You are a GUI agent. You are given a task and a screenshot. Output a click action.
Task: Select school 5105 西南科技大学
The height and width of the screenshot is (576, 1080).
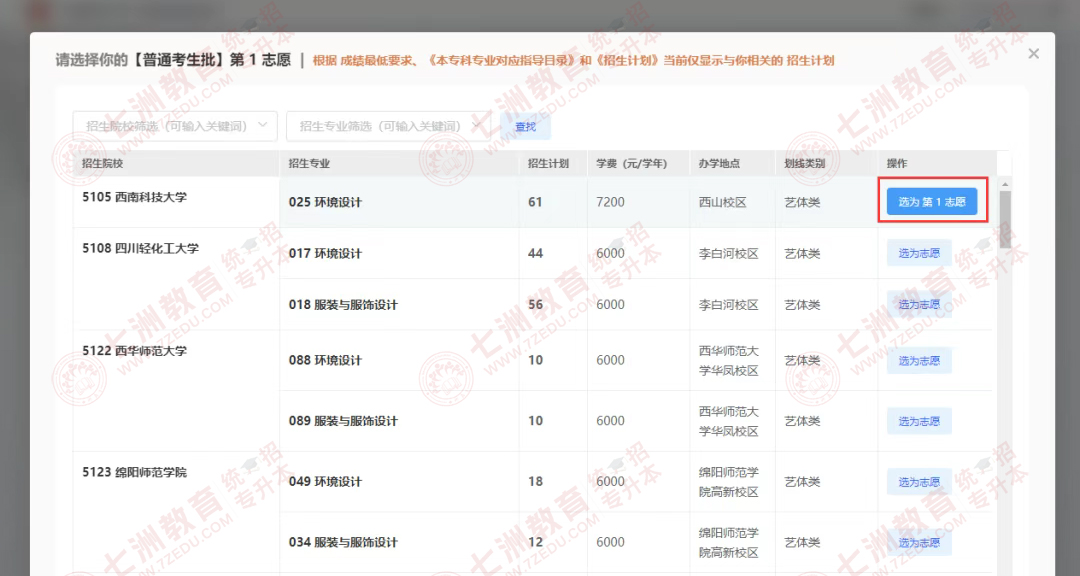[x=134, y=197]
